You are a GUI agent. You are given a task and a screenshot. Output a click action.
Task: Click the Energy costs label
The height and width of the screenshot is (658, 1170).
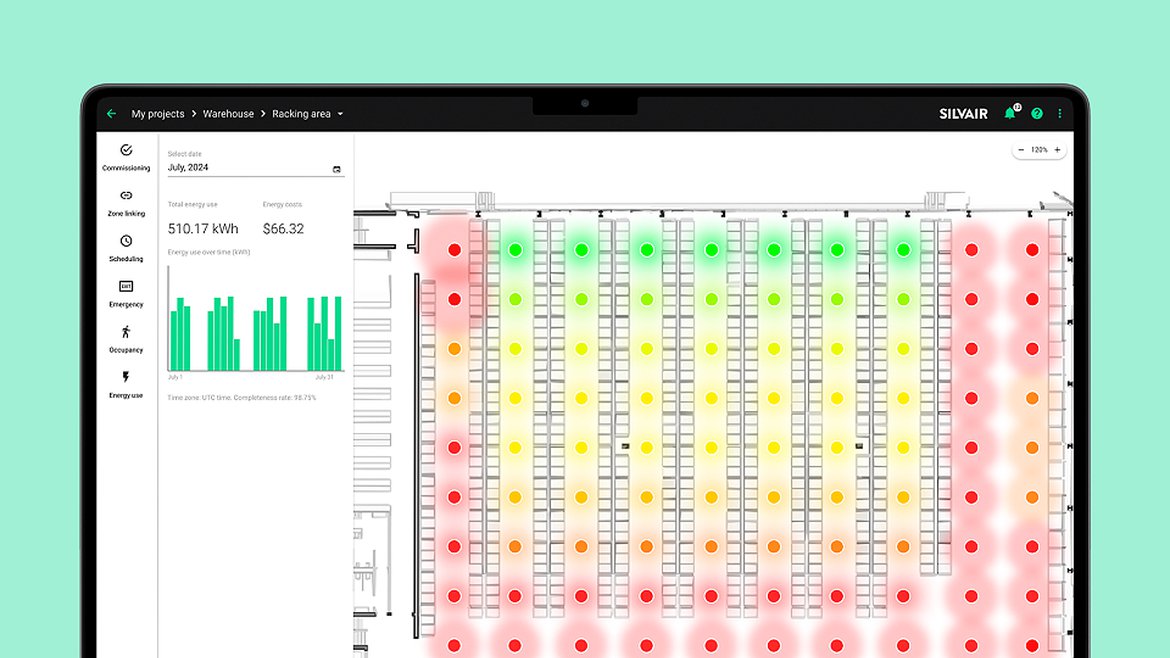point(282,204)
